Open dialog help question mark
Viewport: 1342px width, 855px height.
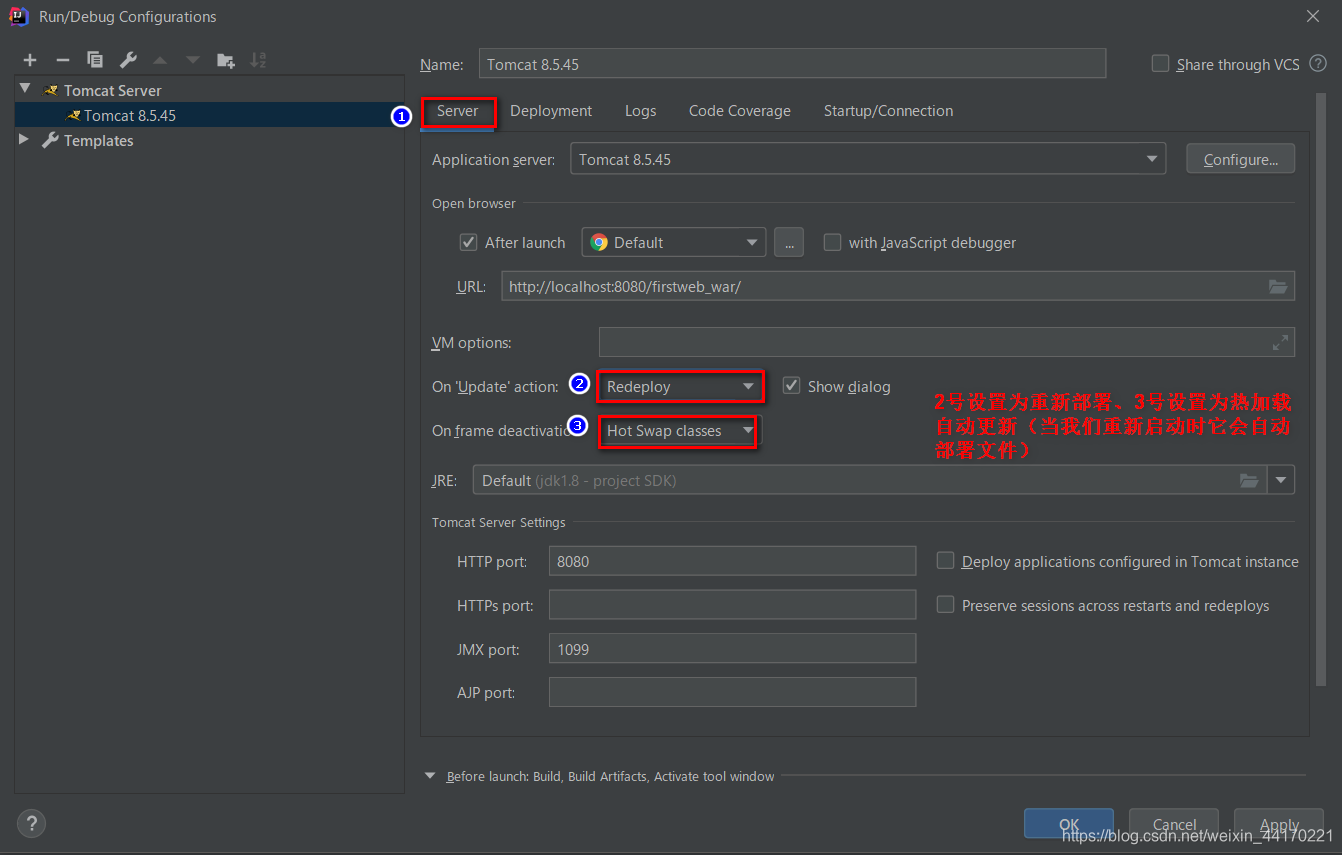(x=31, y=824)
